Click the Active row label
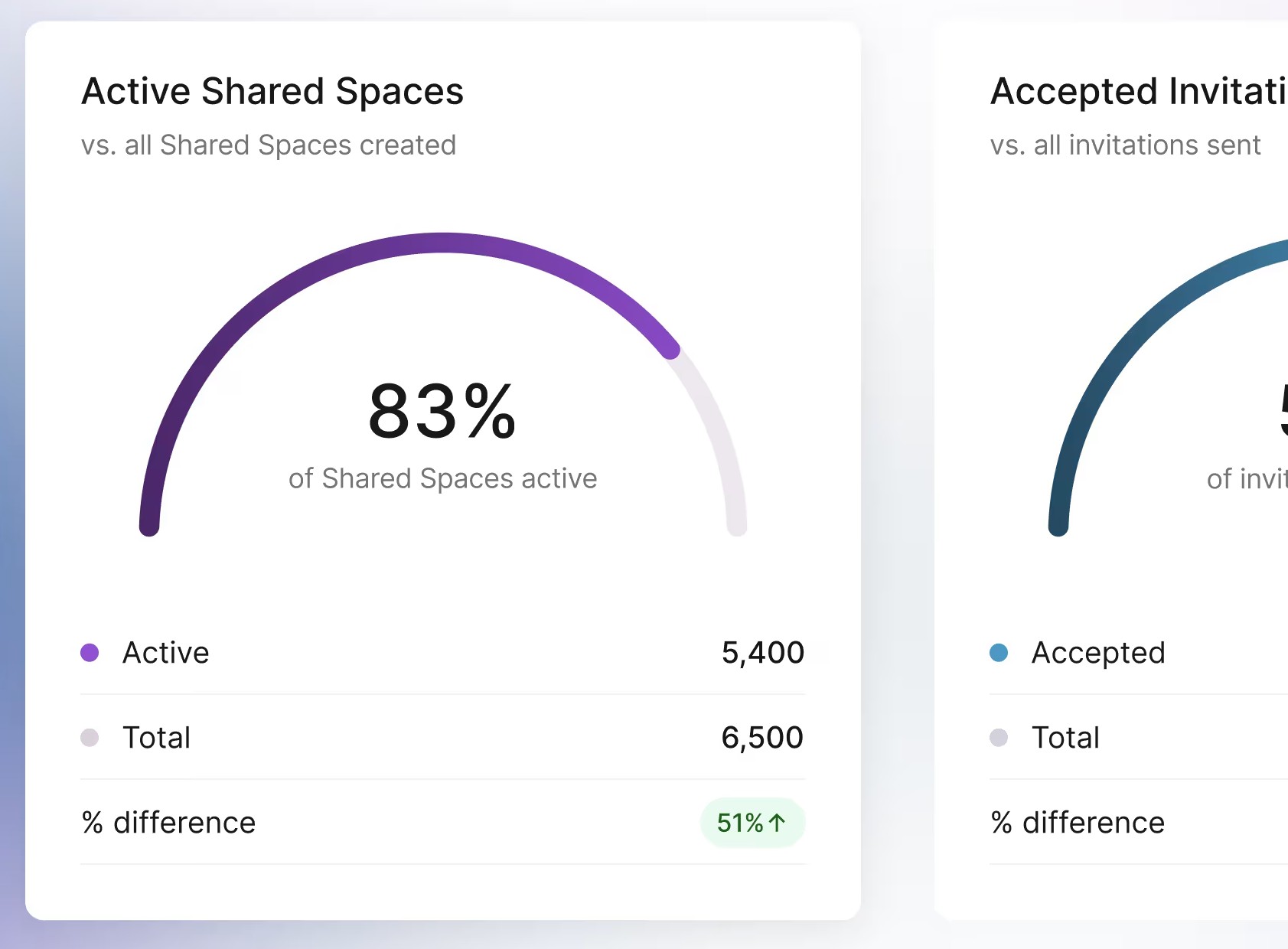1288x949 pixels. [x=166, y=653]
